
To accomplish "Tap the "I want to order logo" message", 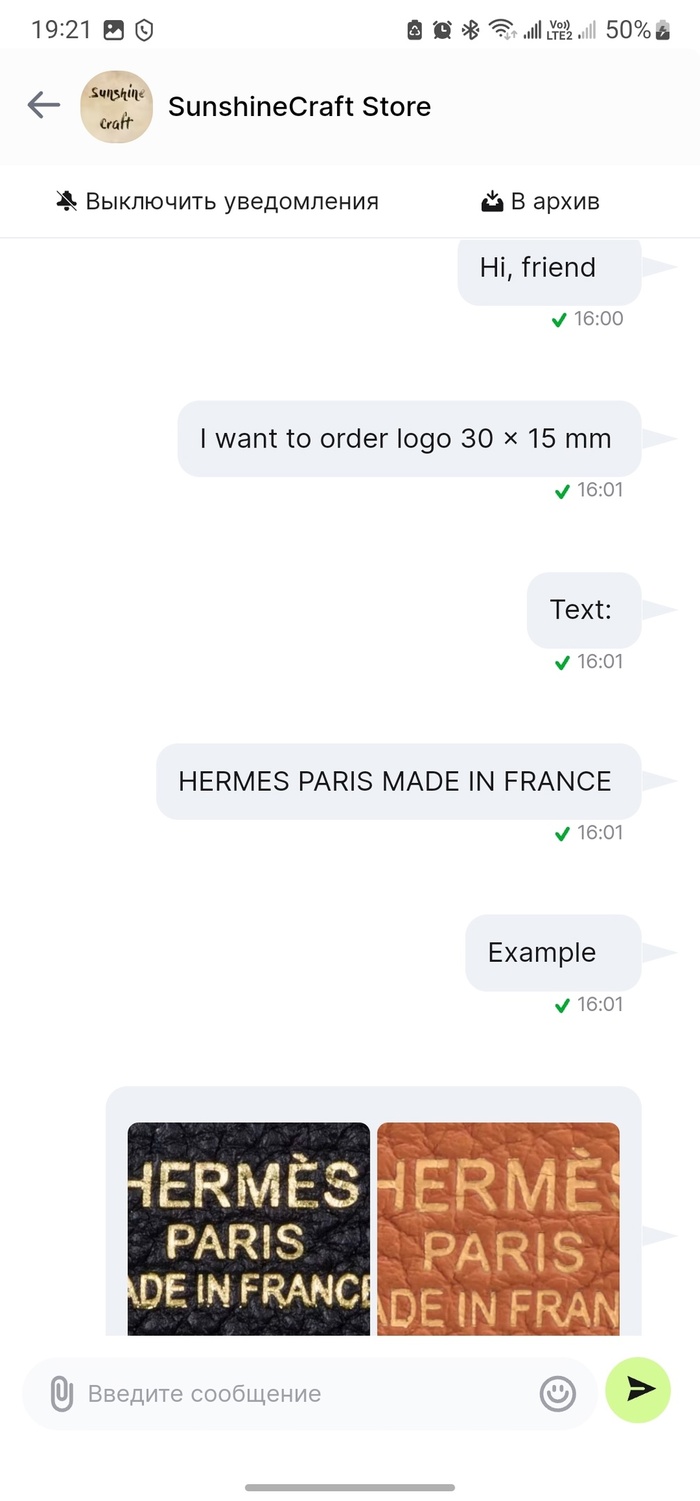I will (x=408, y=438).
